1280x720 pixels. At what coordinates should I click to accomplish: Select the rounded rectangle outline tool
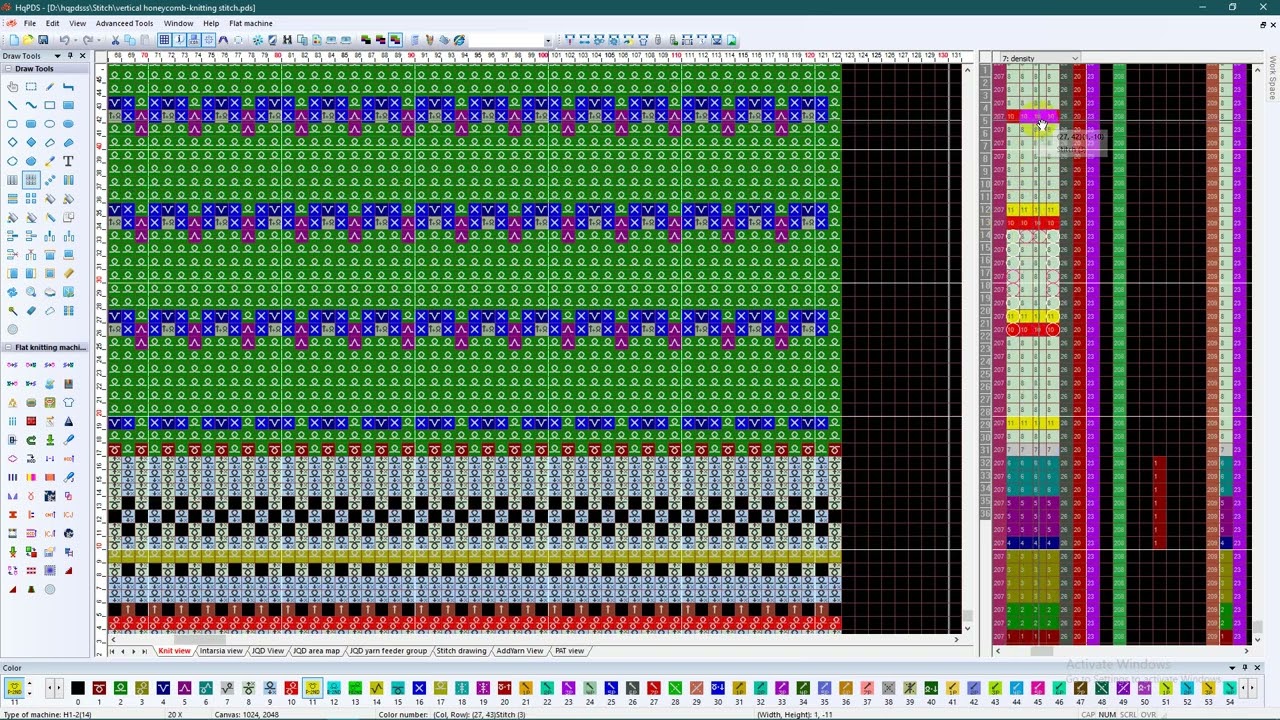pos(13,124)
